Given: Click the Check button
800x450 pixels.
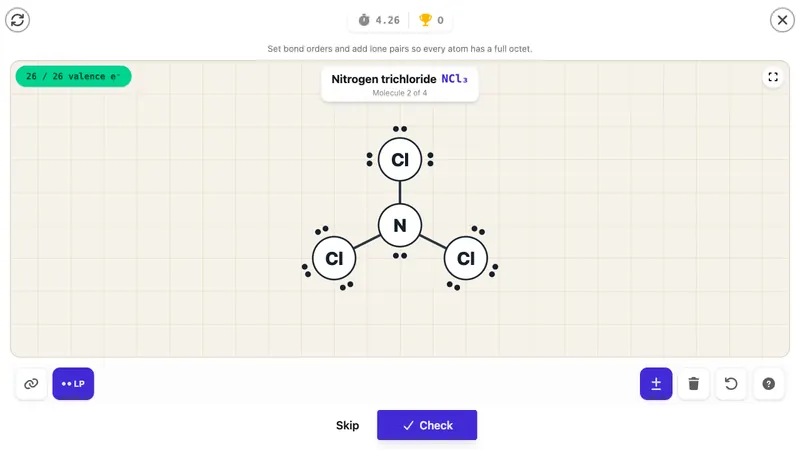Looking at the screenshot, I should pyautogui.click(x=427, y=425).
